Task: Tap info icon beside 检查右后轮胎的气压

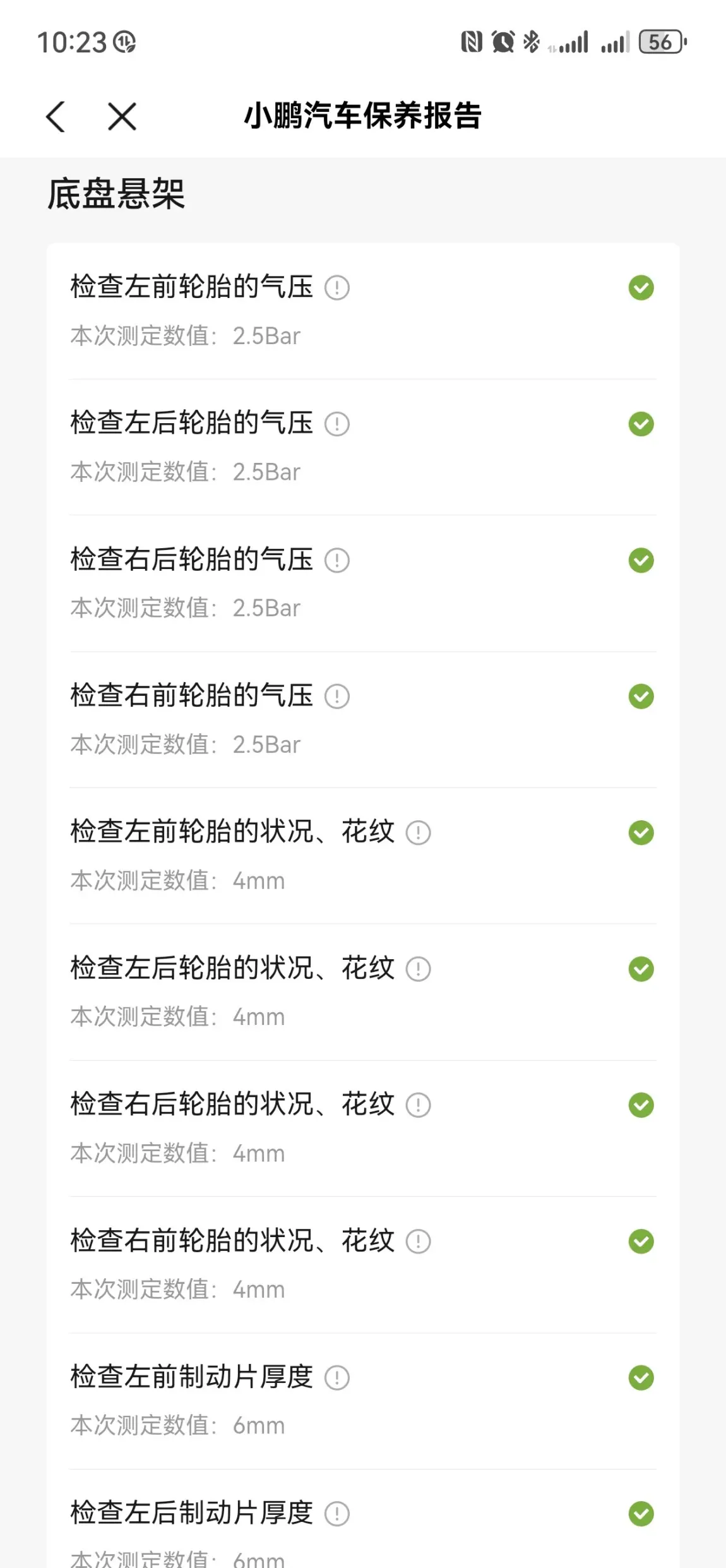Action: tap(337, 561)
